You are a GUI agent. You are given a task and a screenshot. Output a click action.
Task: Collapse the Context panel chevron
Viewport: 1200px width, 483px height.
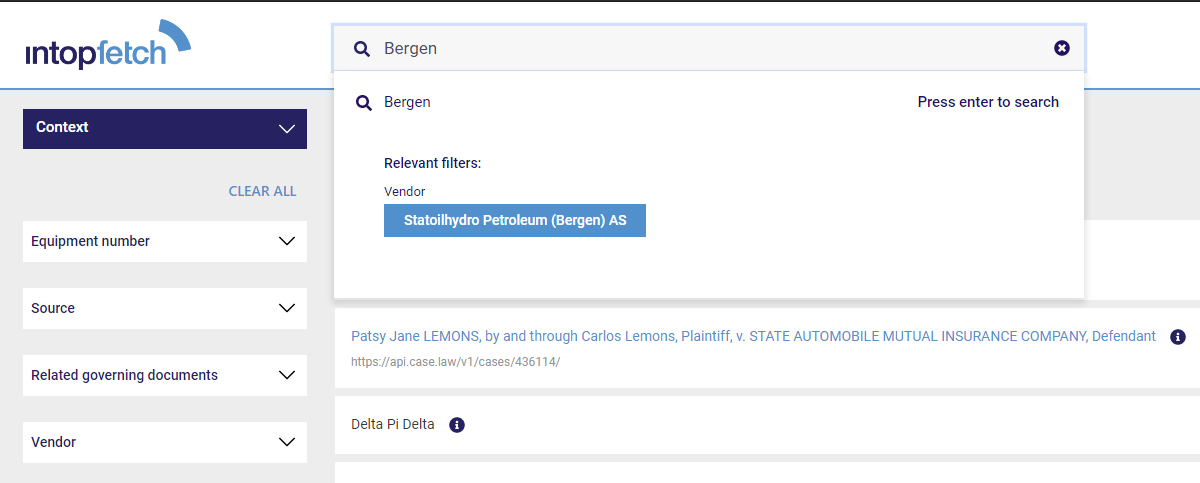click(287, 129)
